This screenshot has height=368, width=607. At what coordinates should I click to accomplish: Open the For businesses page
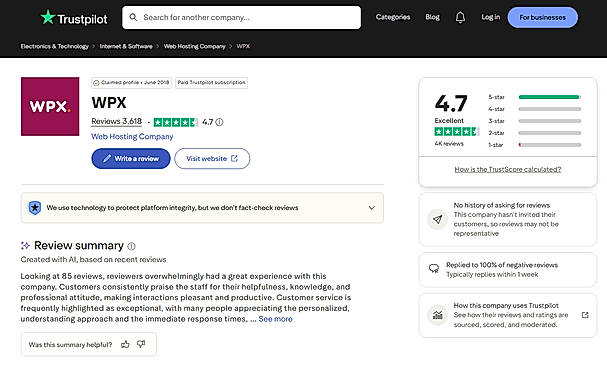542,17
